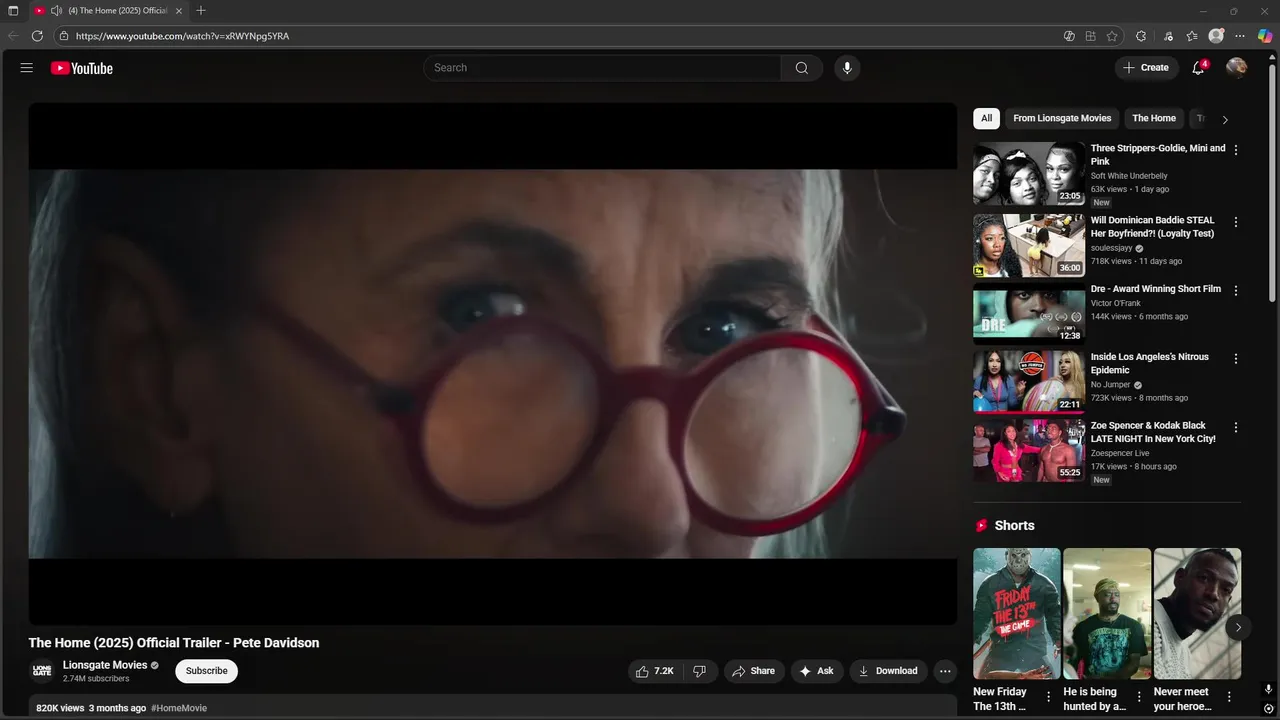Screen dimensions: 1280x720
Task: Add page to favorites star icon
Action: click(1112, 36)
